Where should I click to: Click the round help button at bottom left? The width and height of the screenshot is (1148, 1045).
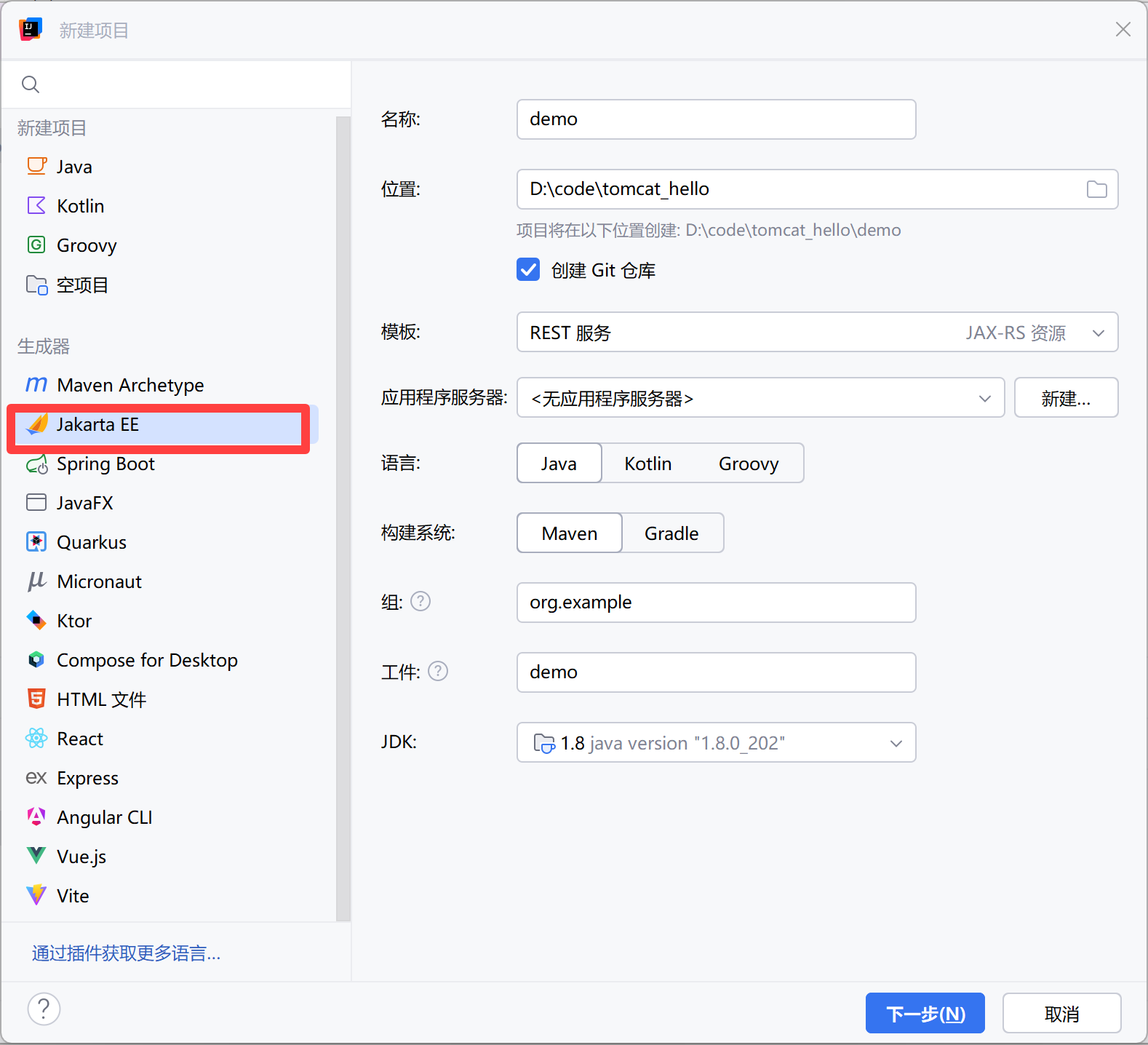44,1009
